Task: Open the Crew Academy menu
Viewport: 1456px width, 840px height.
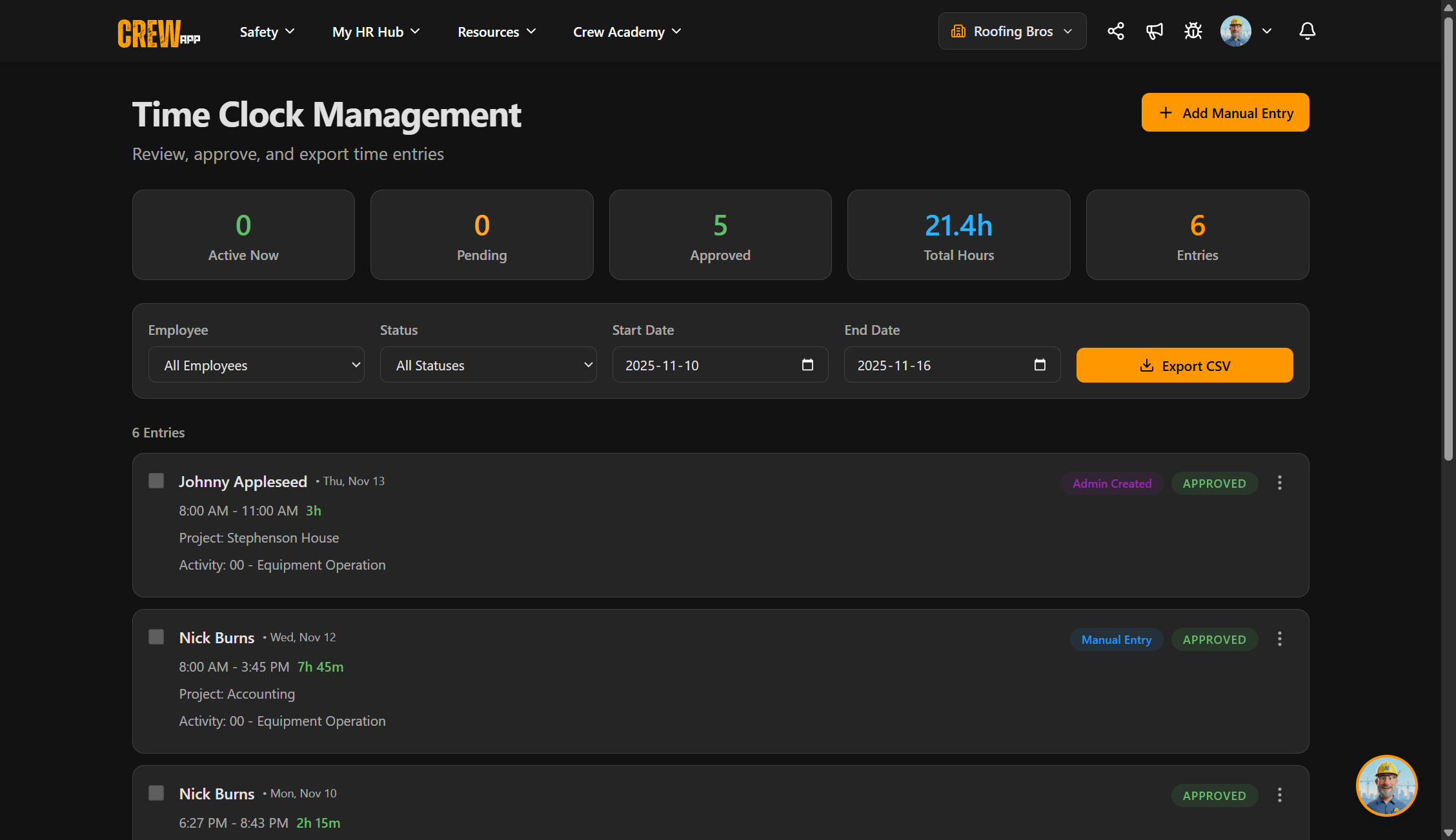Action: 625,31
